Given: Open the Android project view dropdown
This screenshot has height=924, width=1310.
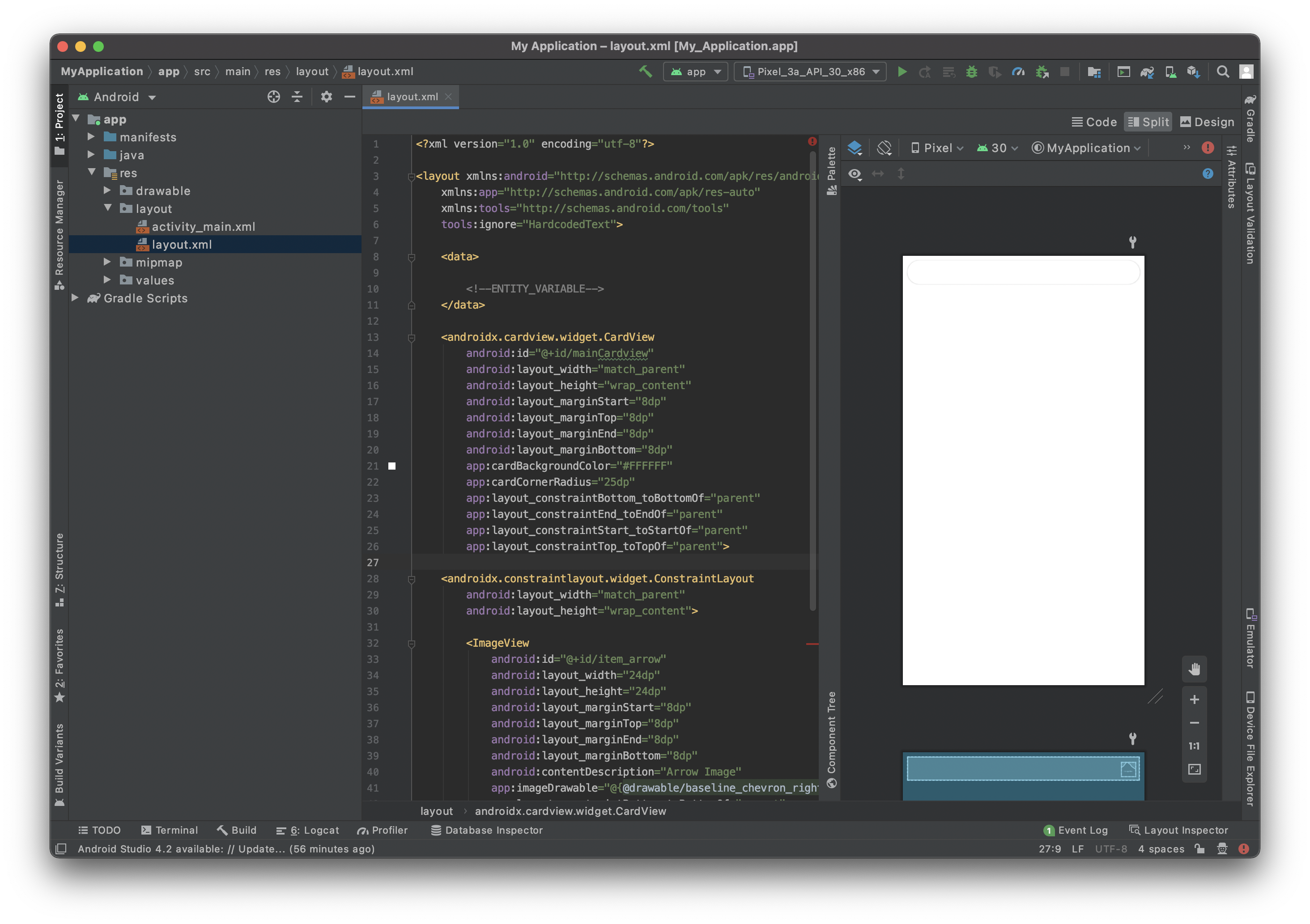Looking at the screenshot, I should pyautogui.click(x=118, y=97).
